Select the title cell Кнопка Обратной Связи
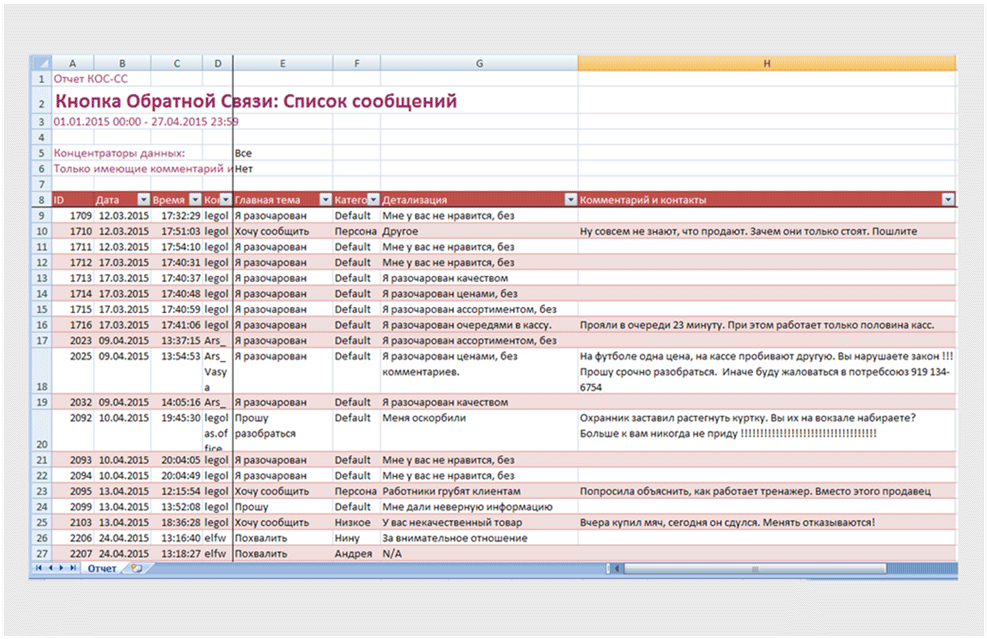 point(255,101)
